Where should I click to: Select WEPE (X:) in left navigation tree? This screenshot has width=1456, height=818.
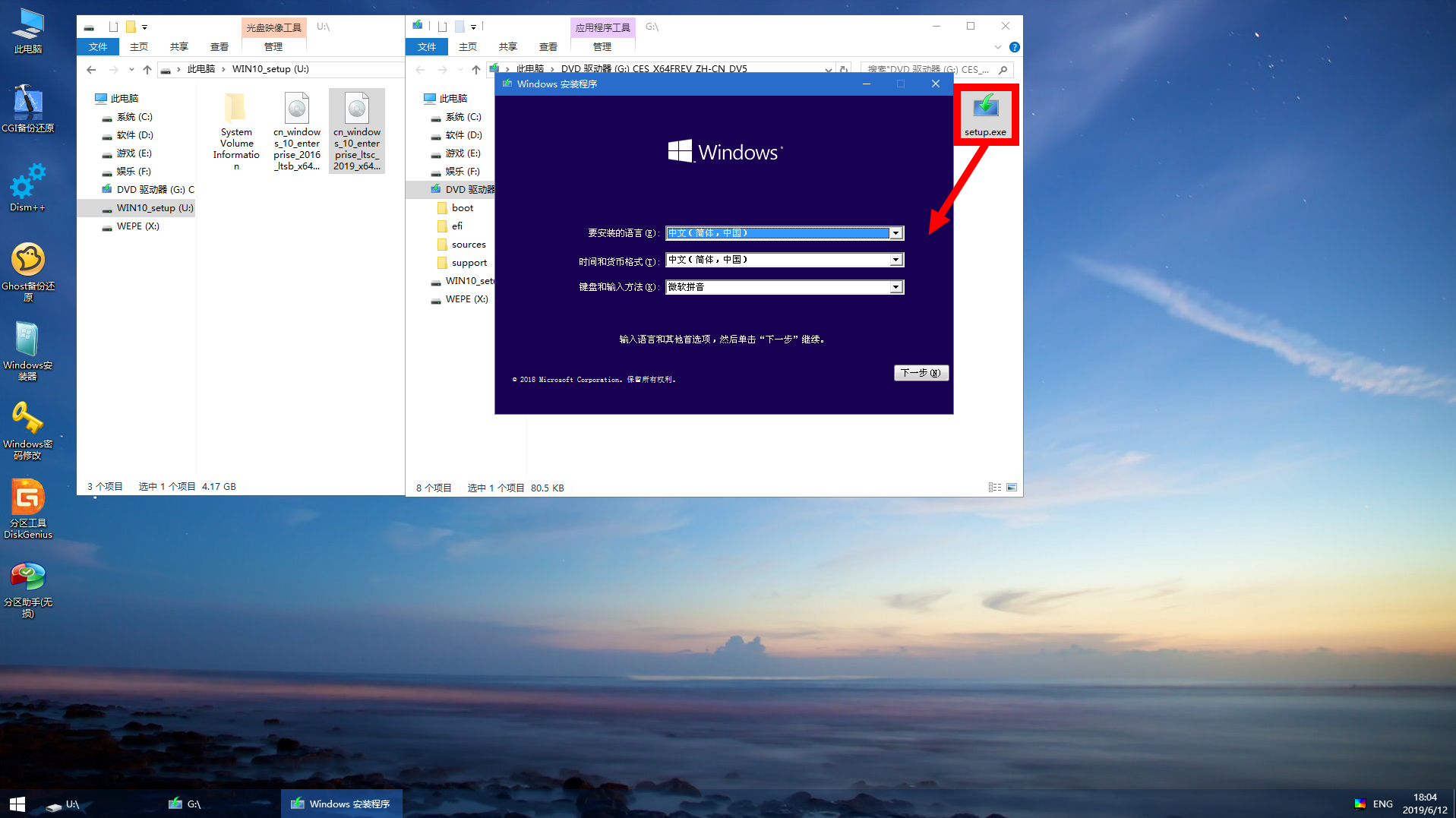137,226
